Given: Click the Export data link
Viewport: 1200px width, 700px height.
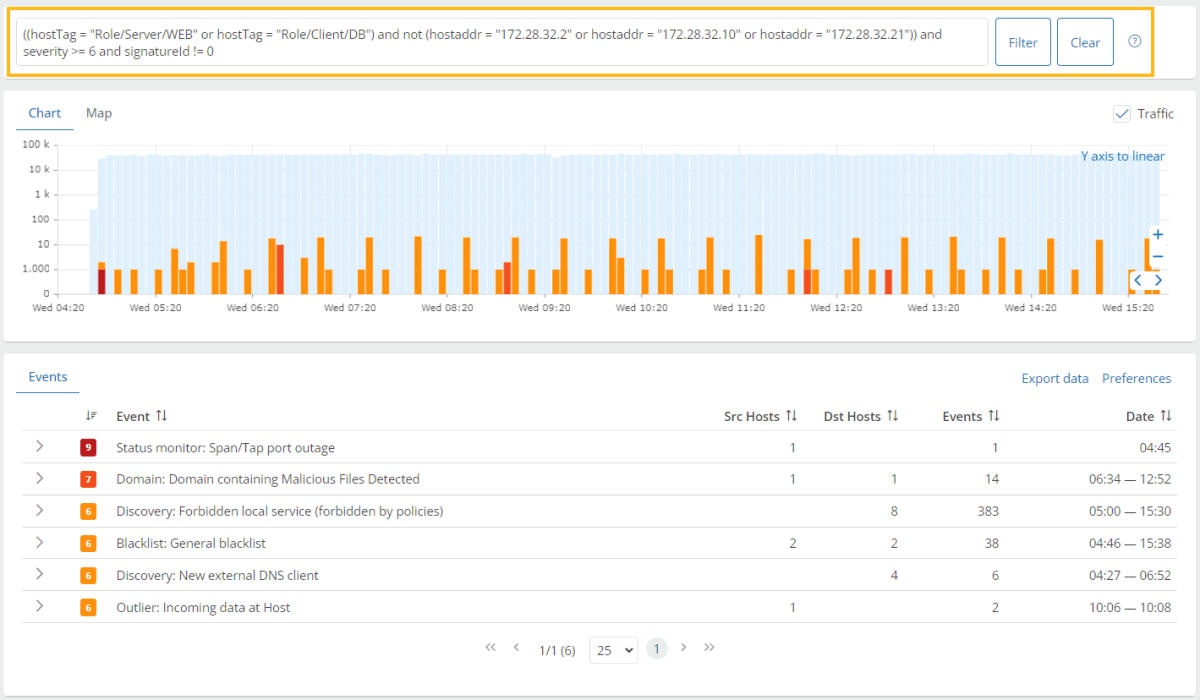Looking at the screenshot, I should point(1054,378).
